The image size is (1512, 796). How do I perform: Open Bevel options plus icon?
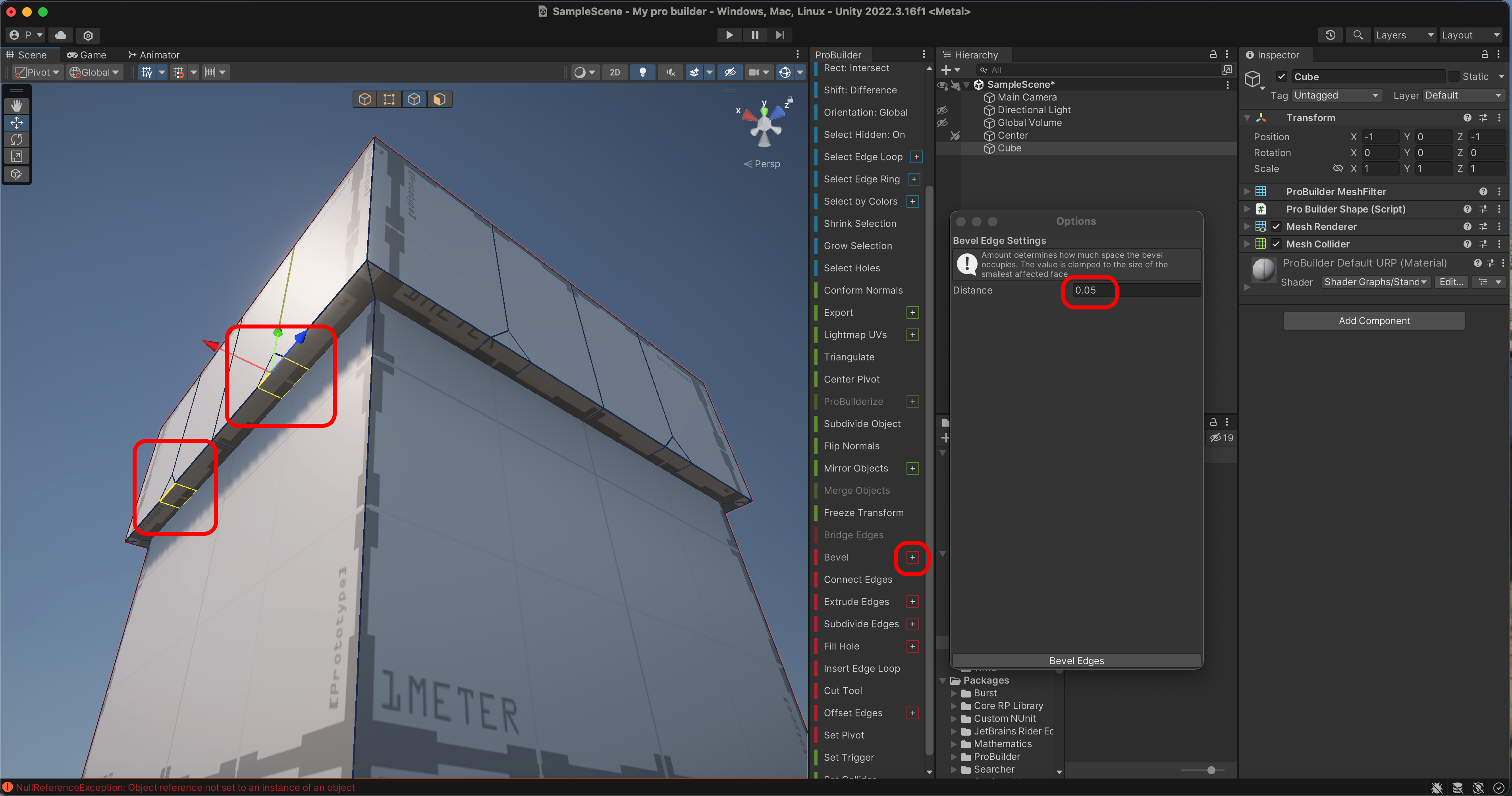click(913, 557)
